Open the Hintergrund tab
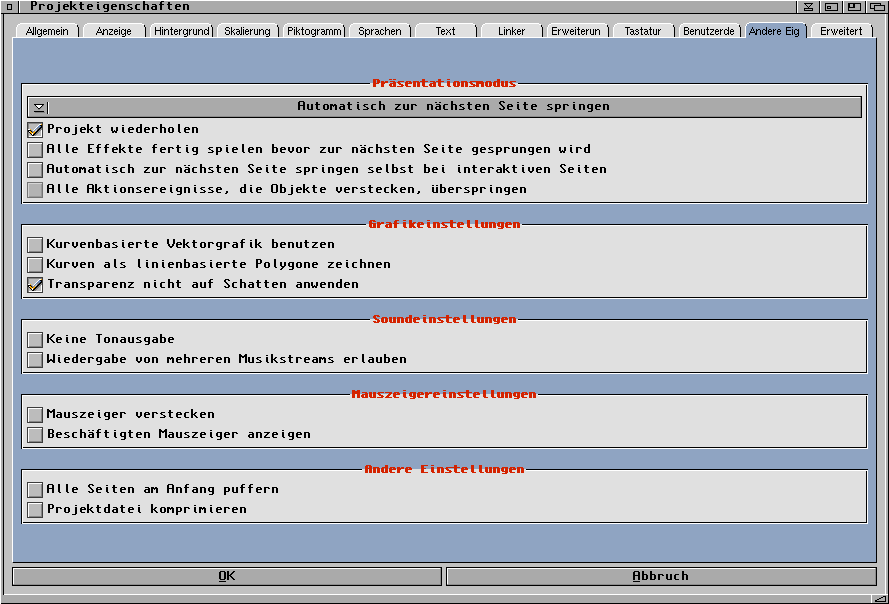The height and width of the screenshot is (604, 889). tap(181, 31)
